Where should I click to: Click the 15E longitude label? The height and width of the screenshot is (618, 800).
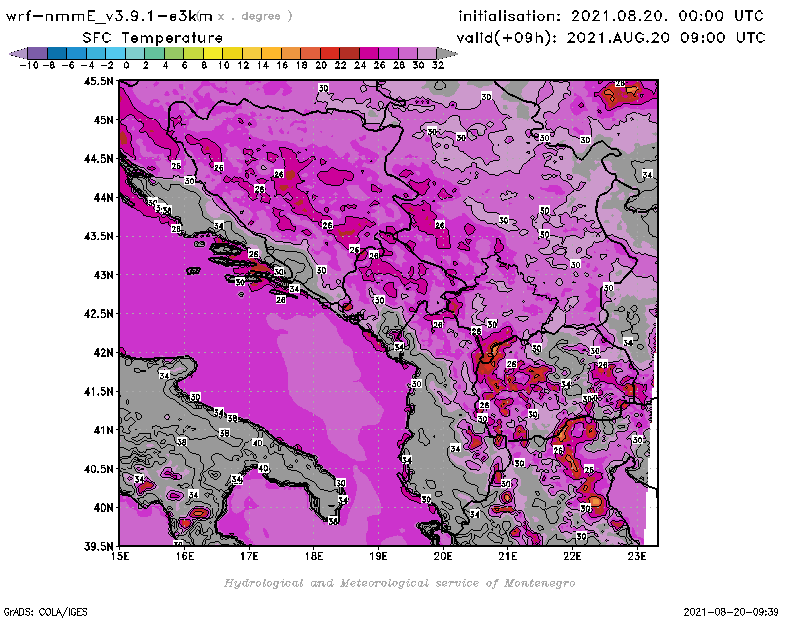pyautogui.click(x=119, y=556)
